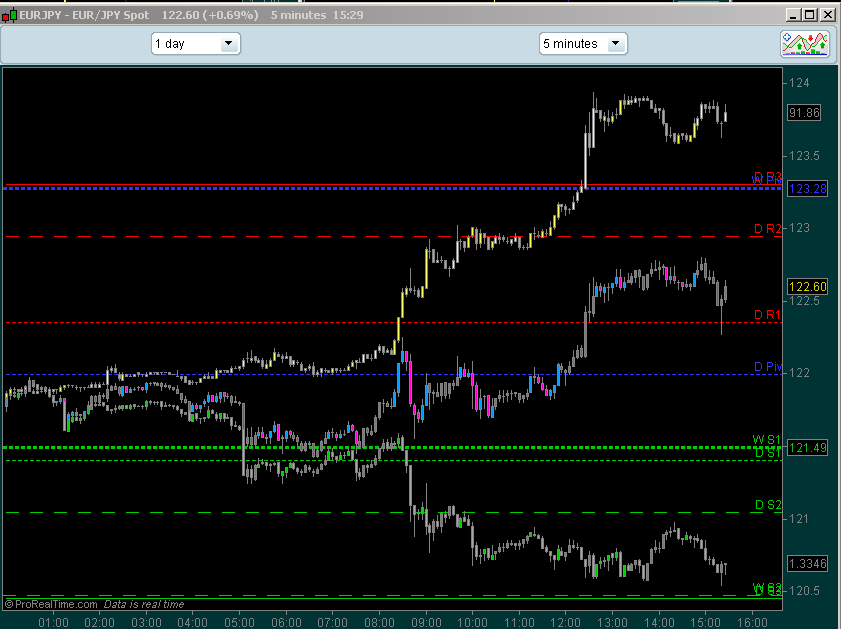841x629 pixels.
Task: Click the 120.5 price axis tick
Action: (x=805, y=590)
